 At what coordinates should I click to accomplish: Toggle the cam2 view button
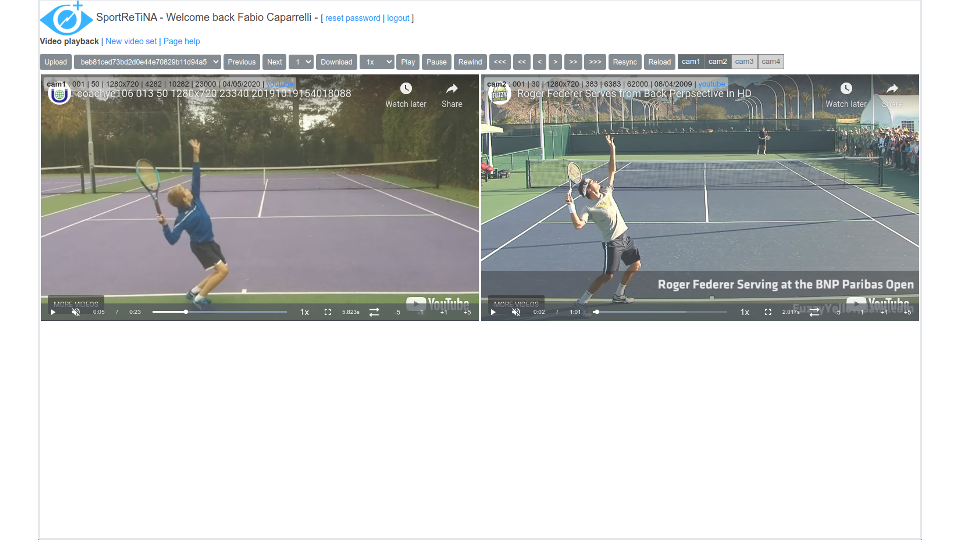point(718,62)
